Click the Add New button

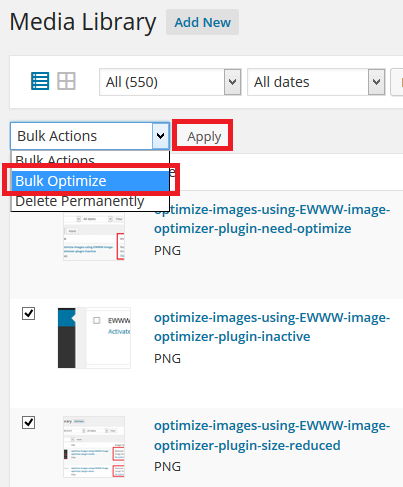tap(202, 22)
